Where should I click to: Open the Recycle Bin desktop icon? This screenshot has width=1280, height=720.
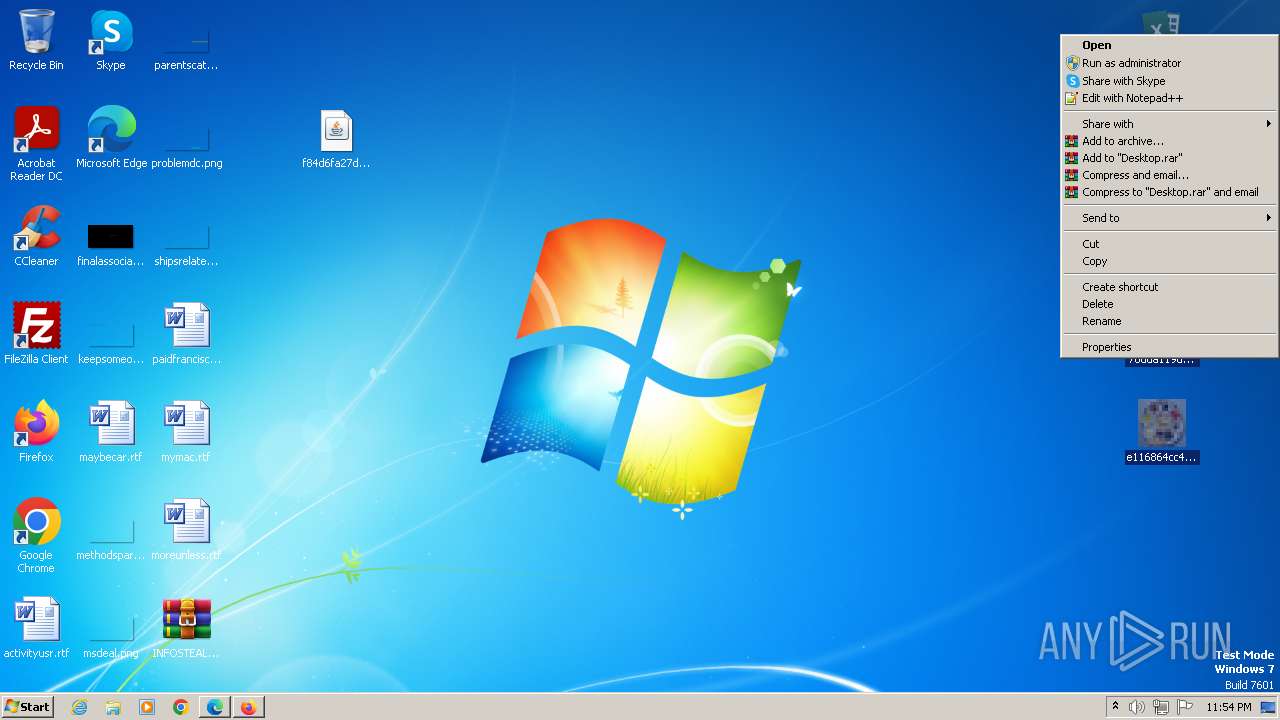tap(36, 40)
